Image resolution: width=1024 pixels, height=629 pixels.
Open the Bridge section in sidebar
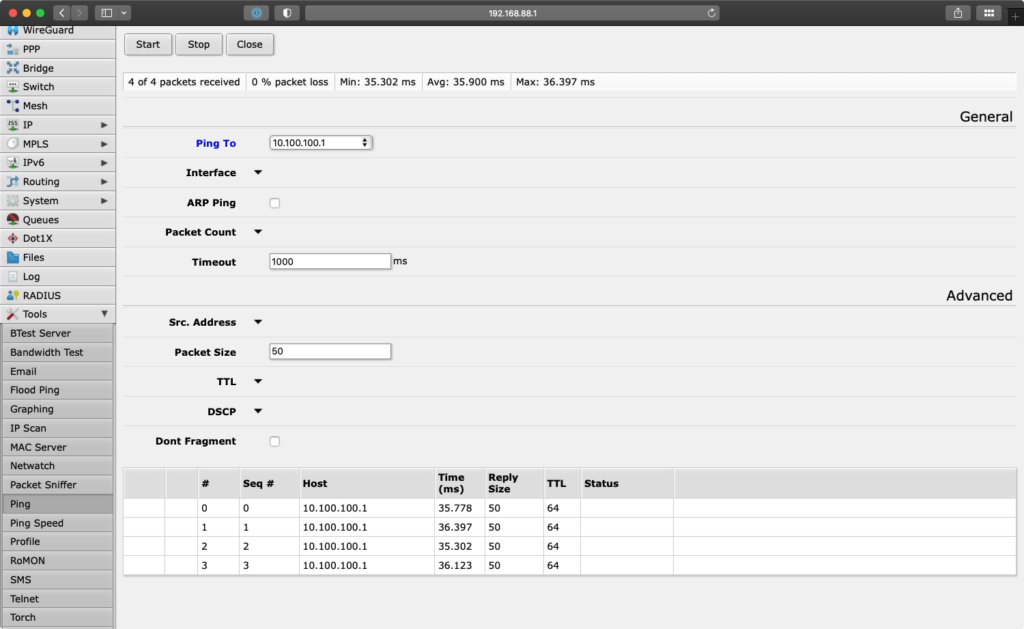click(40, 67)
